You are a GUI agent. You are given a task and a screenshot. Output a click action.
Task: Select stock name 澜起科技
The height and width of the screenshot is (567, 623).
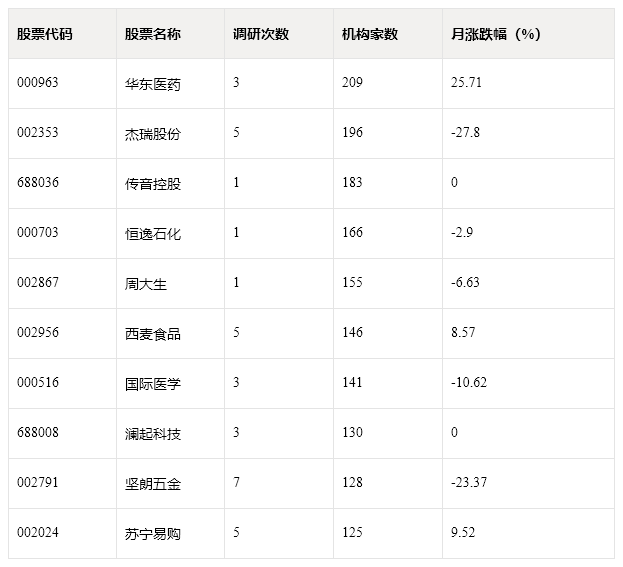tap(153, 434)
